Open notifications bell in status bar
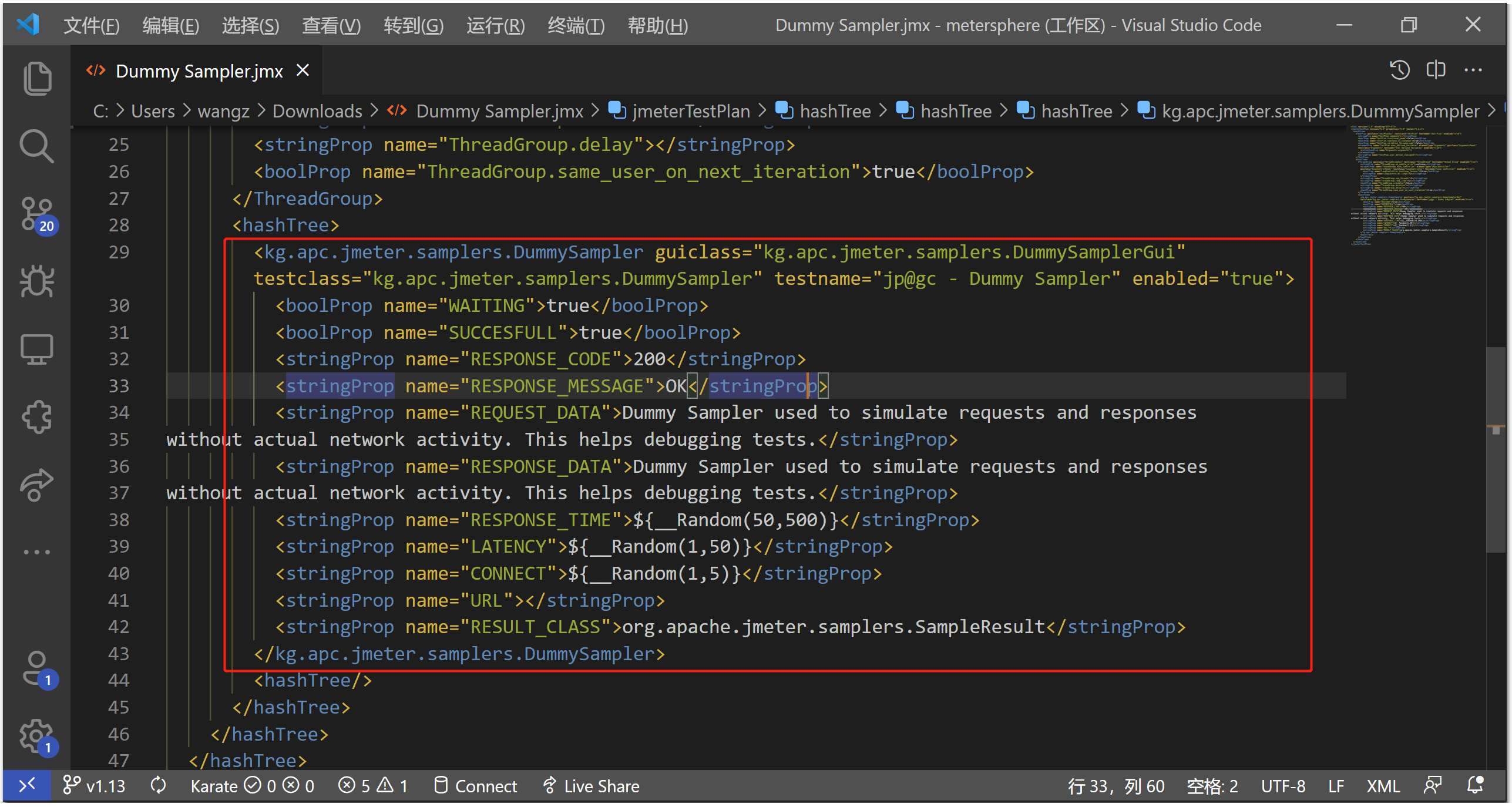The height and width of the screenshot is (807, 1512). point(1475,785)
